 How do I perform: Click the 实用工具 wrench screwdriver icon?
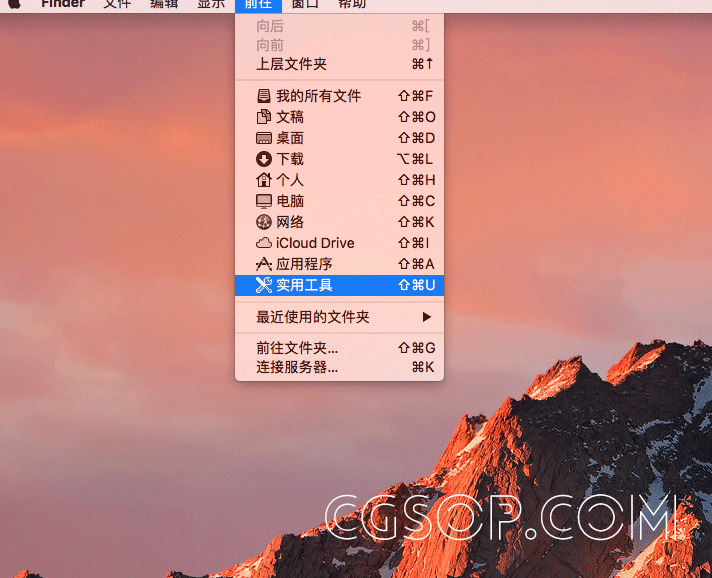pos(264,285)
